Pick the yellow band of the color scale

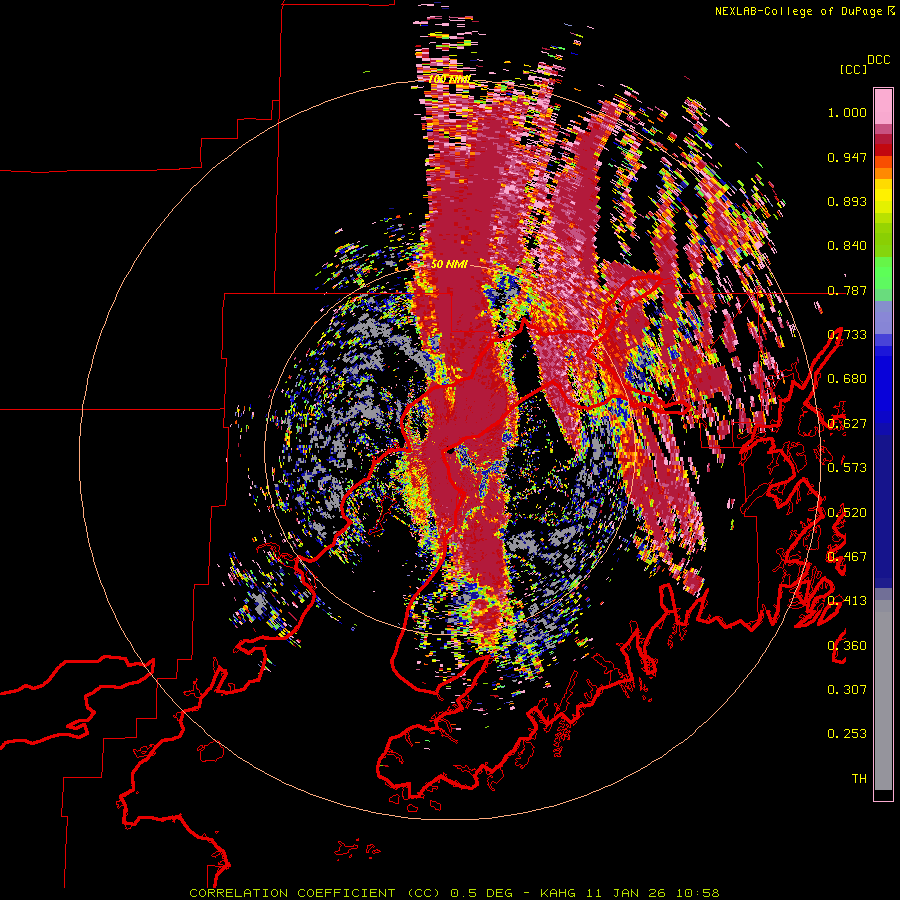[883, 197]
